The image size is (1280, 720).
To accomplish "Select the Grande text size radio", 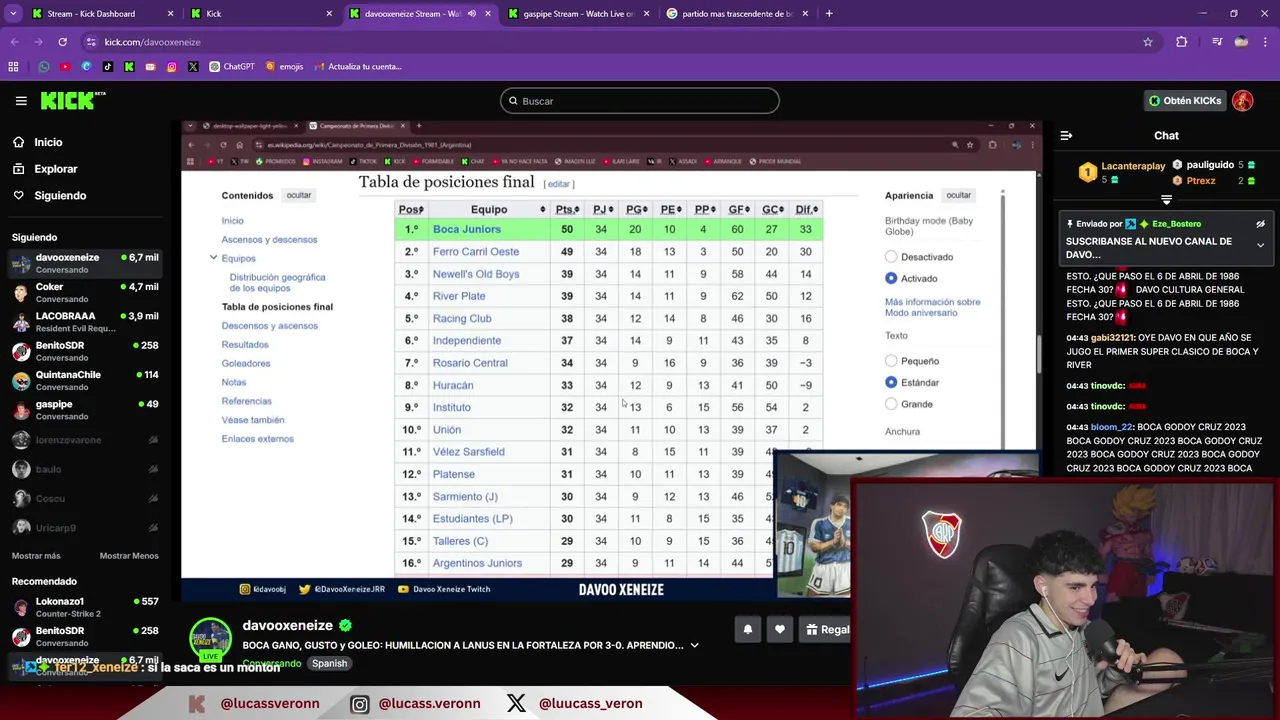I will 891,404.
